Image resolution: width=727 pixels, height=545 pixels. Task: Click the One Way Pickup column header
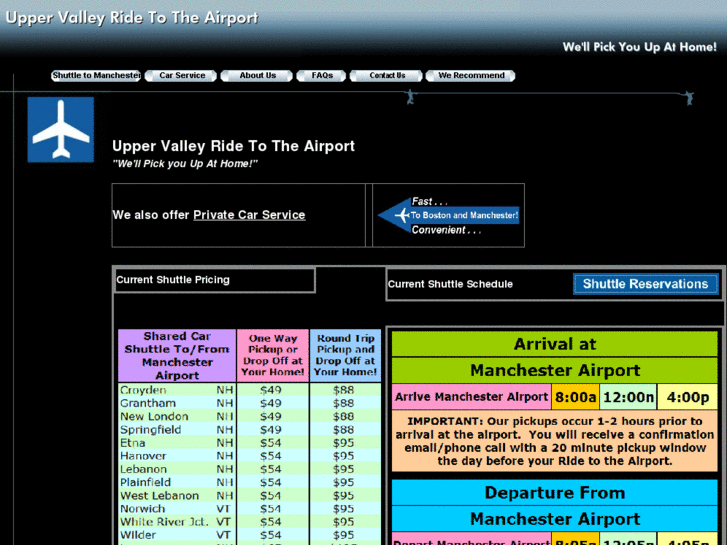(x=273, y=355)
